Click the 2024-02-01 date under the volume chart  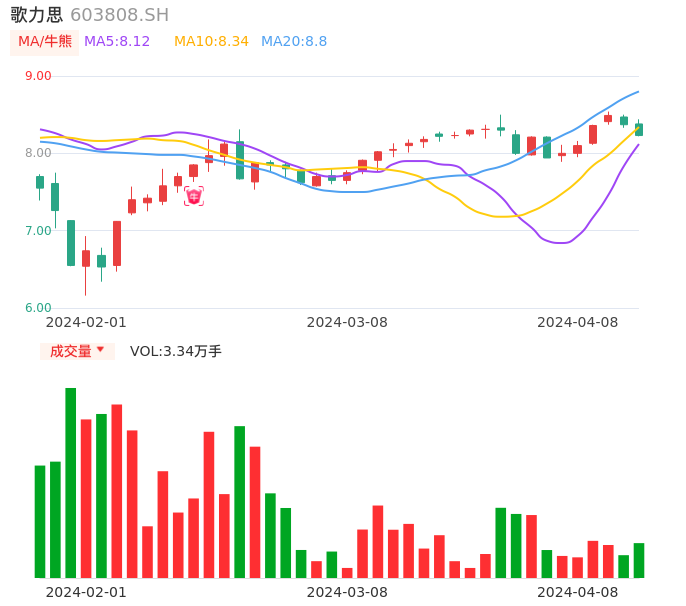point(86,592)
